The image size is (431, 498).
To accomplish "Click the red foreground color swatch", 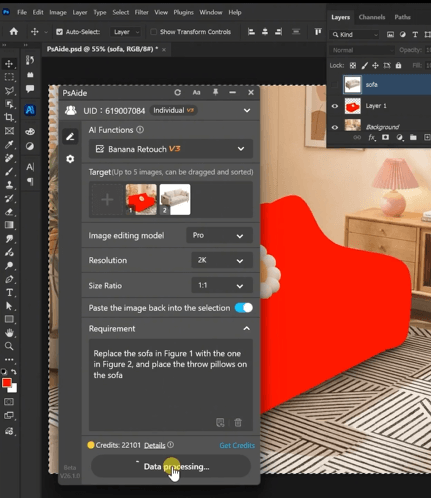I will click(x=6, y=383).
